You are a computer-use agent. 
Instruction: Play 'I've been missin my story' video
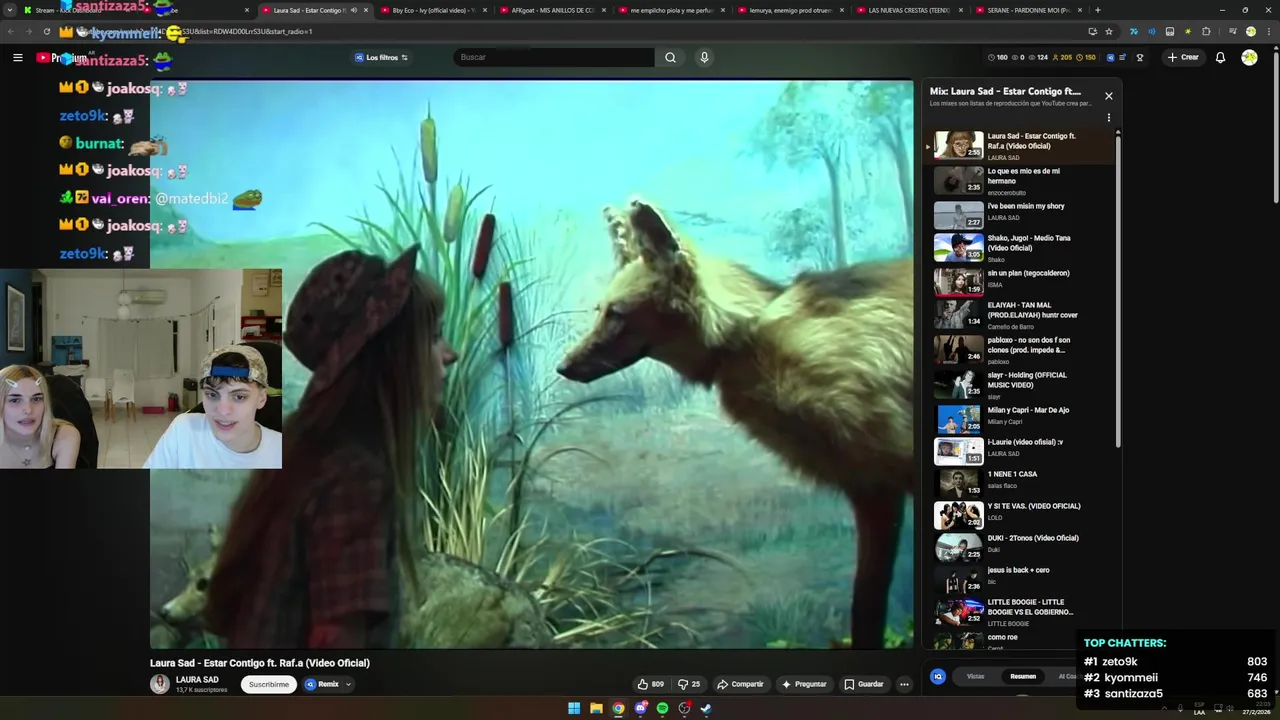[x=1023, y=215]
